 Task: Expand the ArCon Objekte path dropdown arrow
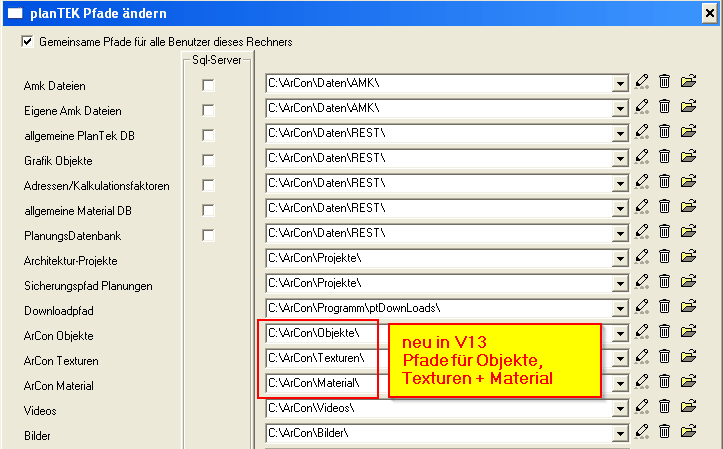tap(620, 333)
